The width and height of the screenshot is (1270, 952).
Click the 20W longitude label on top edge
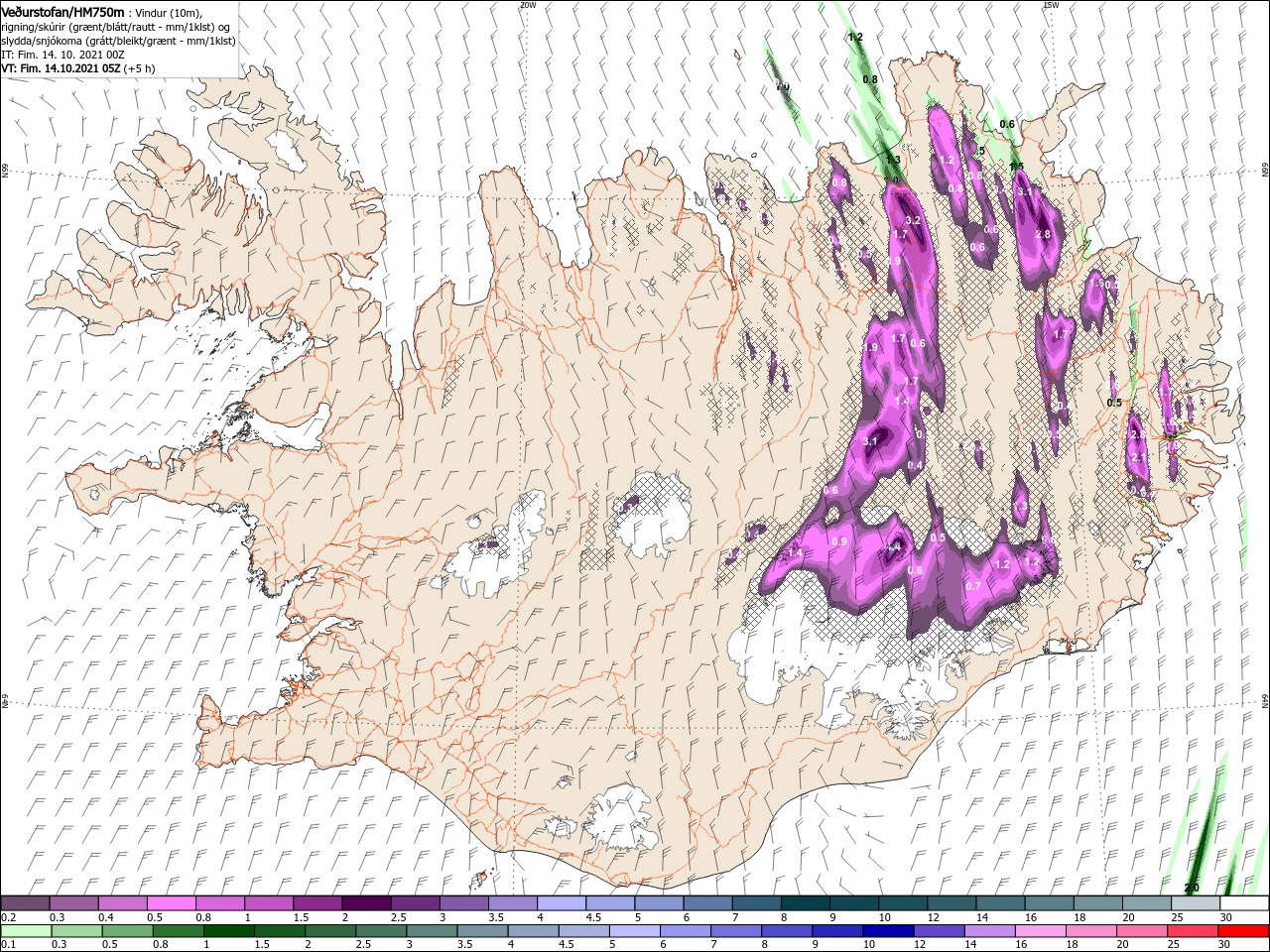click(x=528, y=5)
